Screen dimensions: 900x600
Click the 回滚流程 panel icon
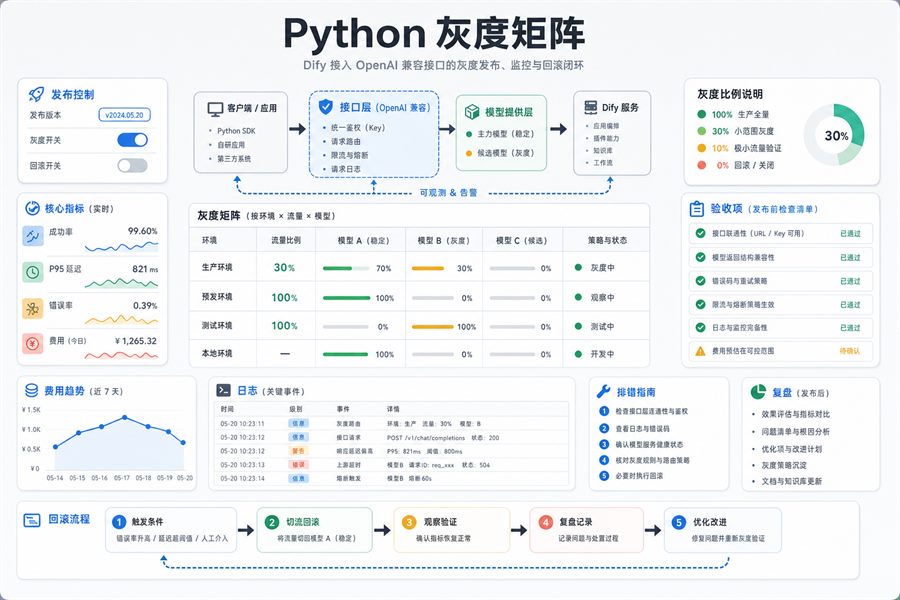pos(32,520)
